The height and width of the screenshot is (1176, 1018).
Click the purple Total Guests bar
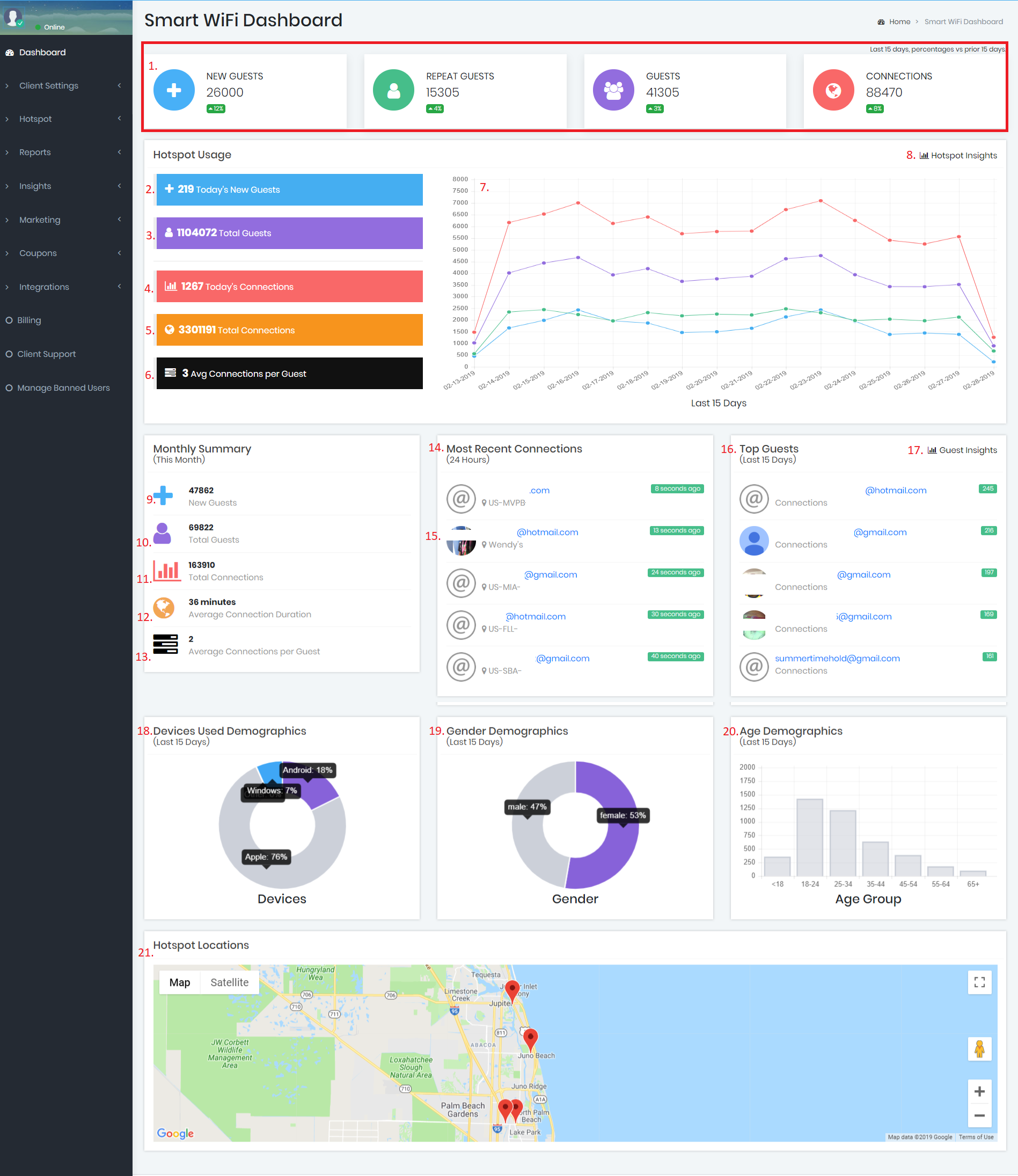(289, 233)
